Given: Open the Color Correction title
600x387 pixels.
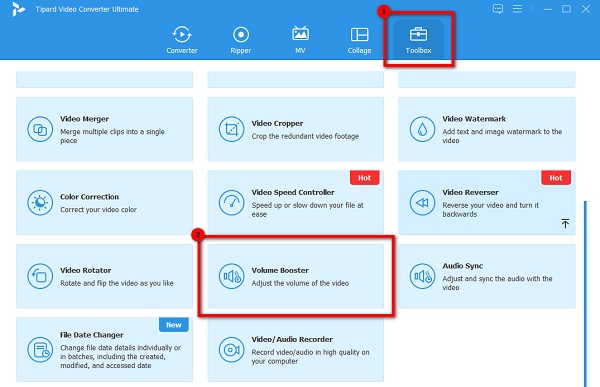Looking at the screenshot, I should (x=90, y=197).
